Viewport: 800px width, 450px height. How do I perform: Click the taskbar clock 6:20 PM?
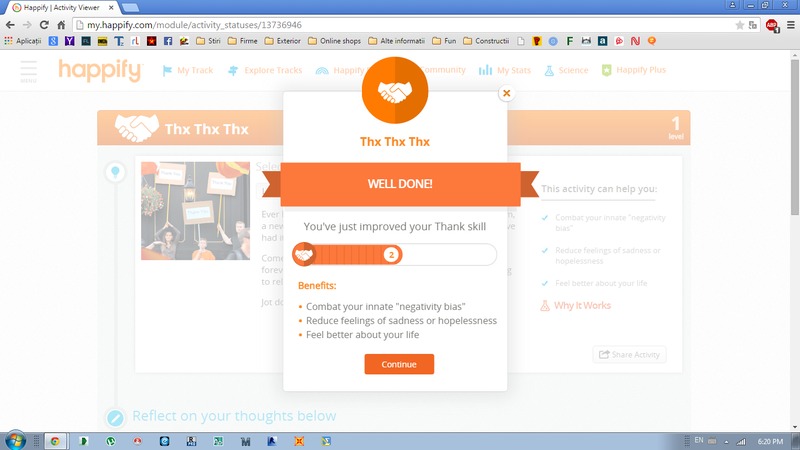coord(770,441)
